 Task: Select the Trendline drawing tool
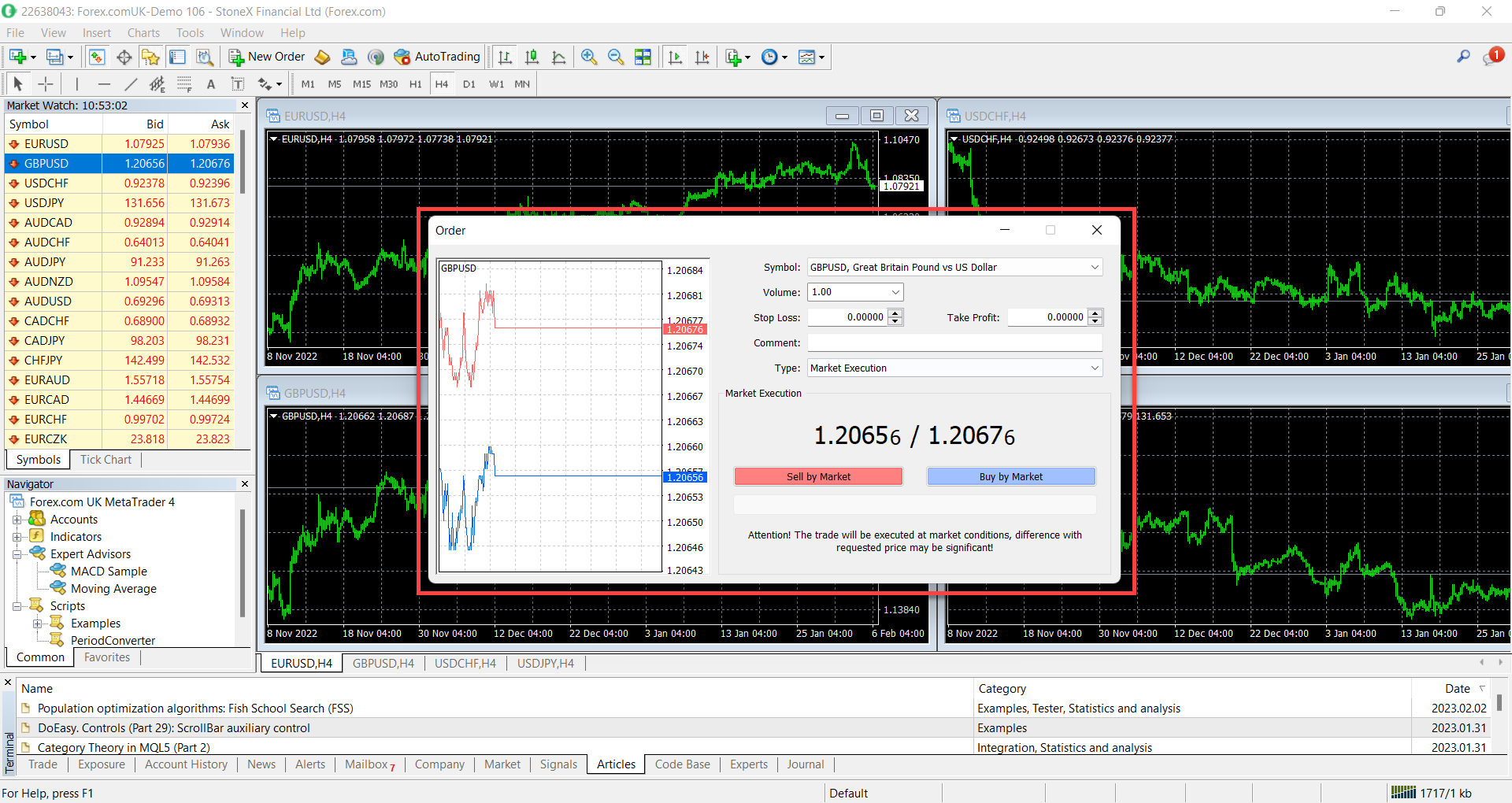coord(130,83)
